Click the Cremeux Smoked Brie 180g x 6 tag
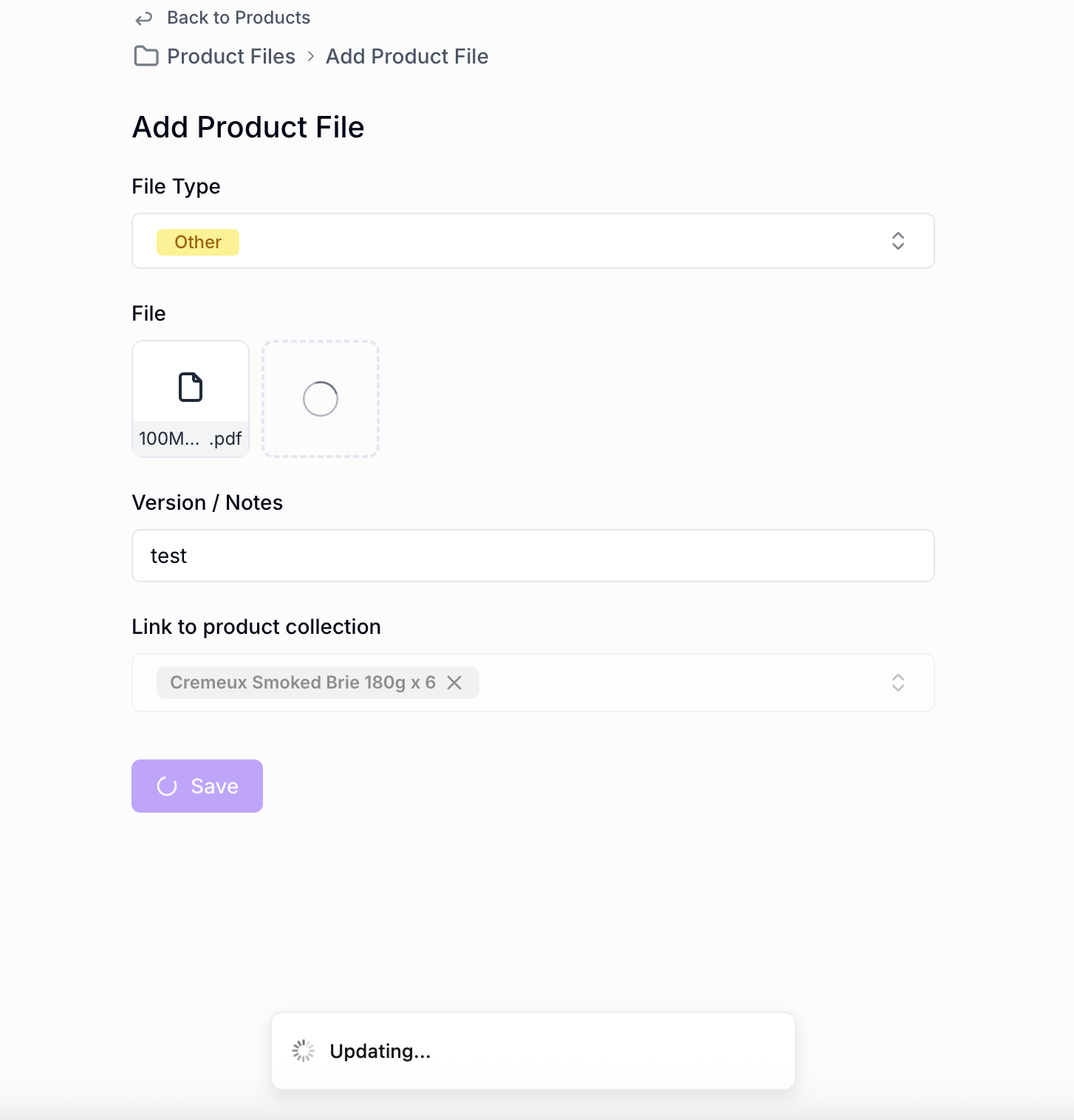This screenshot has width=1074, height=1120. [x=303, y=683]
